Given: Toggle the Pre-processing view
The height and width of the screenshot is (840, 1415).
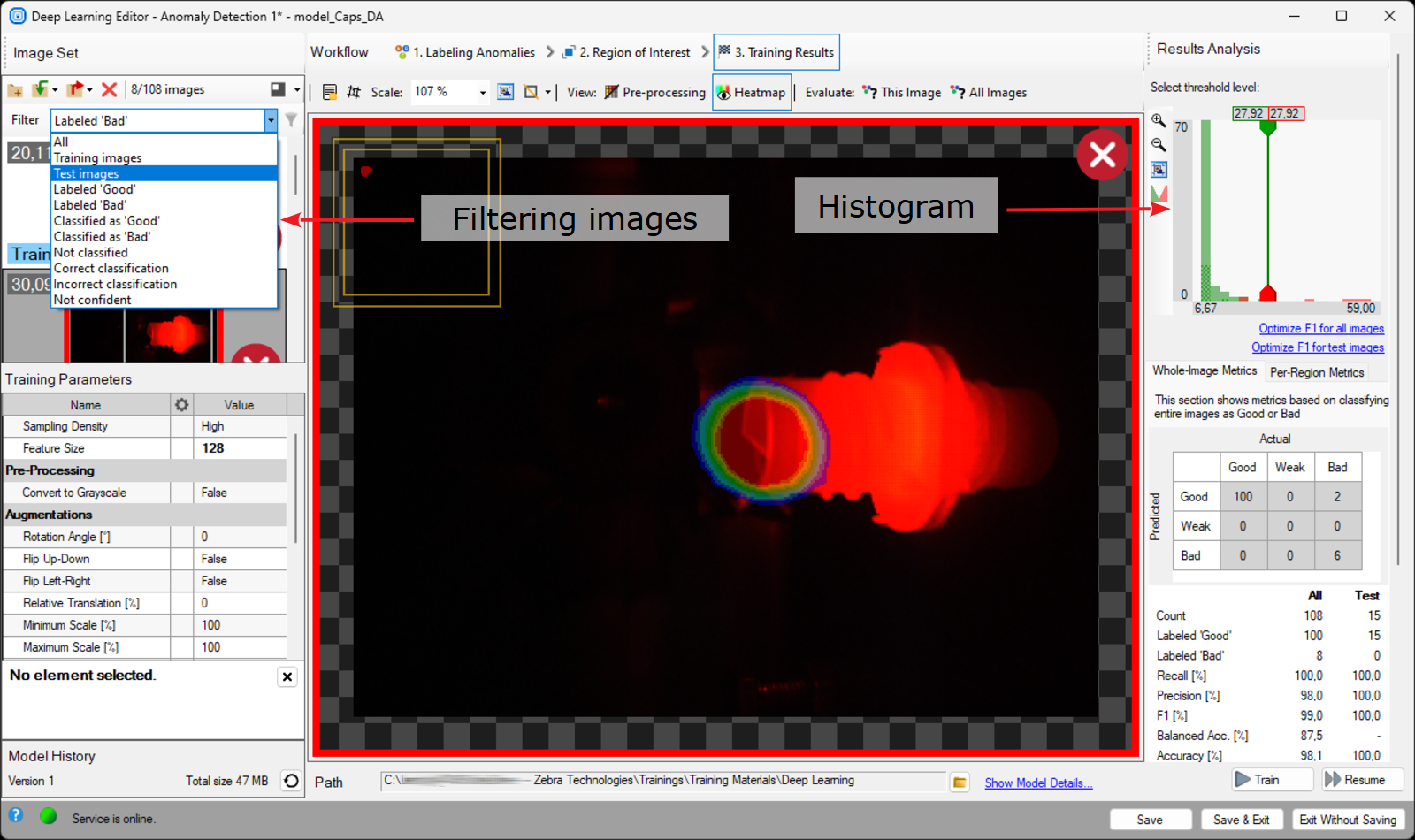Looking at the screenshot, I should click(654, 92).
